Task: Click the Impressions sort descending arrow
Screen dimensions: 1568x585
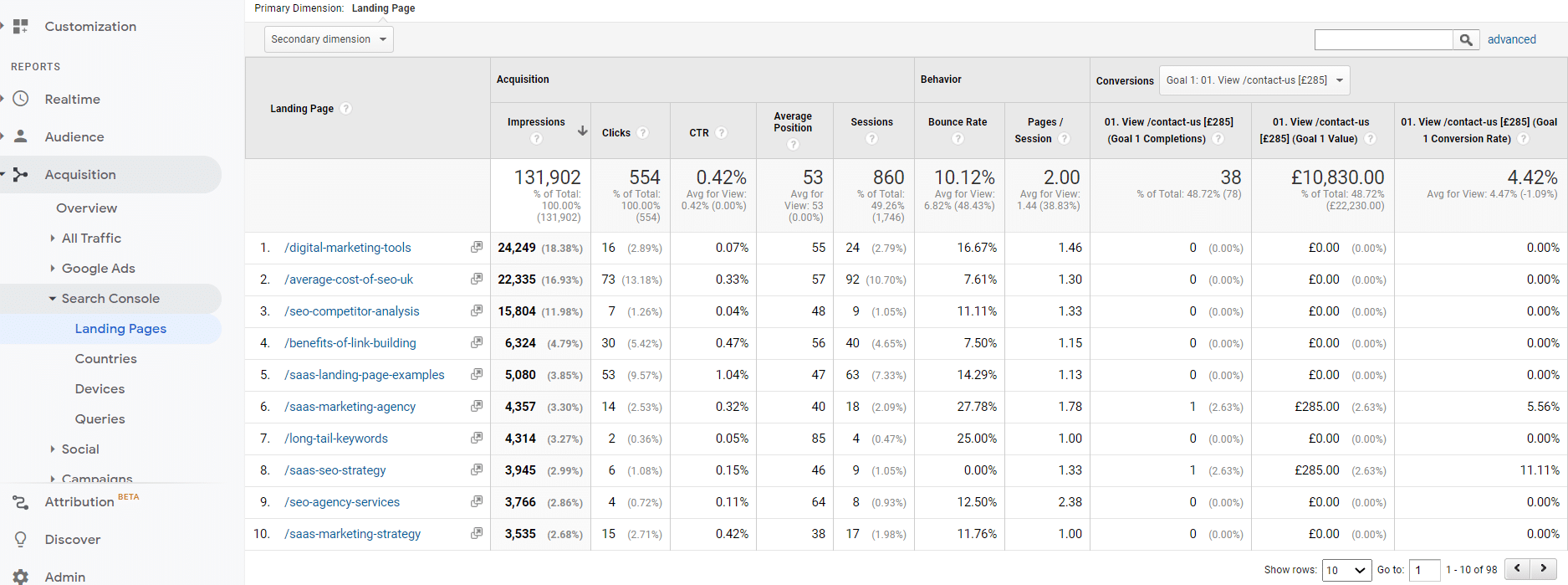Action: pyautogui.click(x=582, y=131)
